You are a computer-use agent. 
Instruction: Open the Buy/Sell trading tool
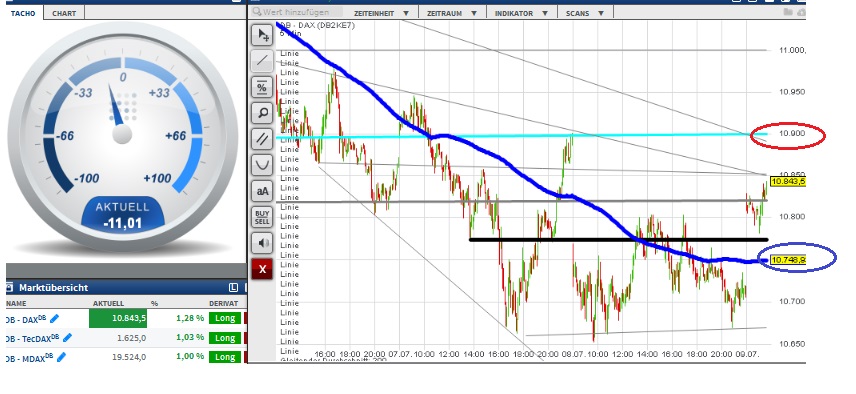pyautogui.click(x=263, y=217)
